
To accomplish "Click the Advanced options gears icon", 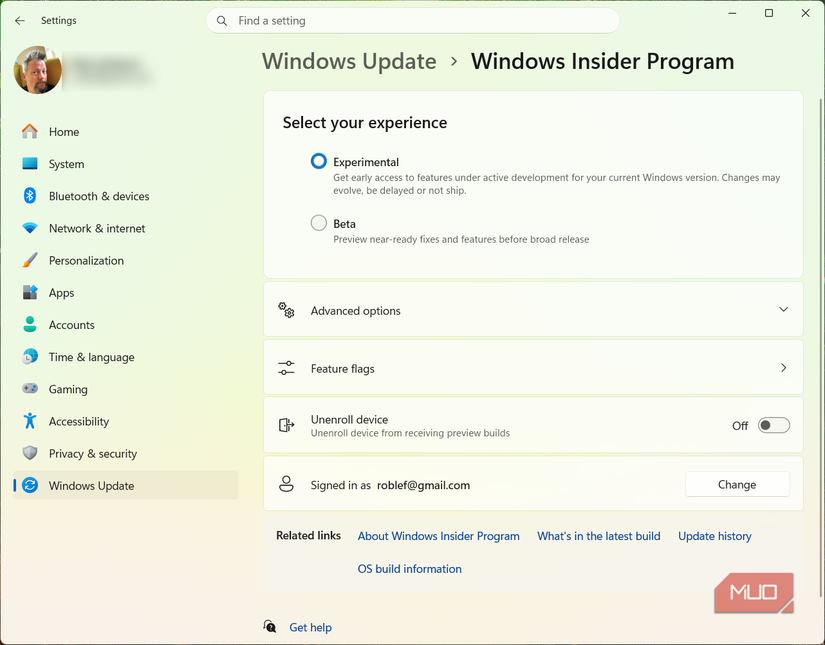I will 286,310.
